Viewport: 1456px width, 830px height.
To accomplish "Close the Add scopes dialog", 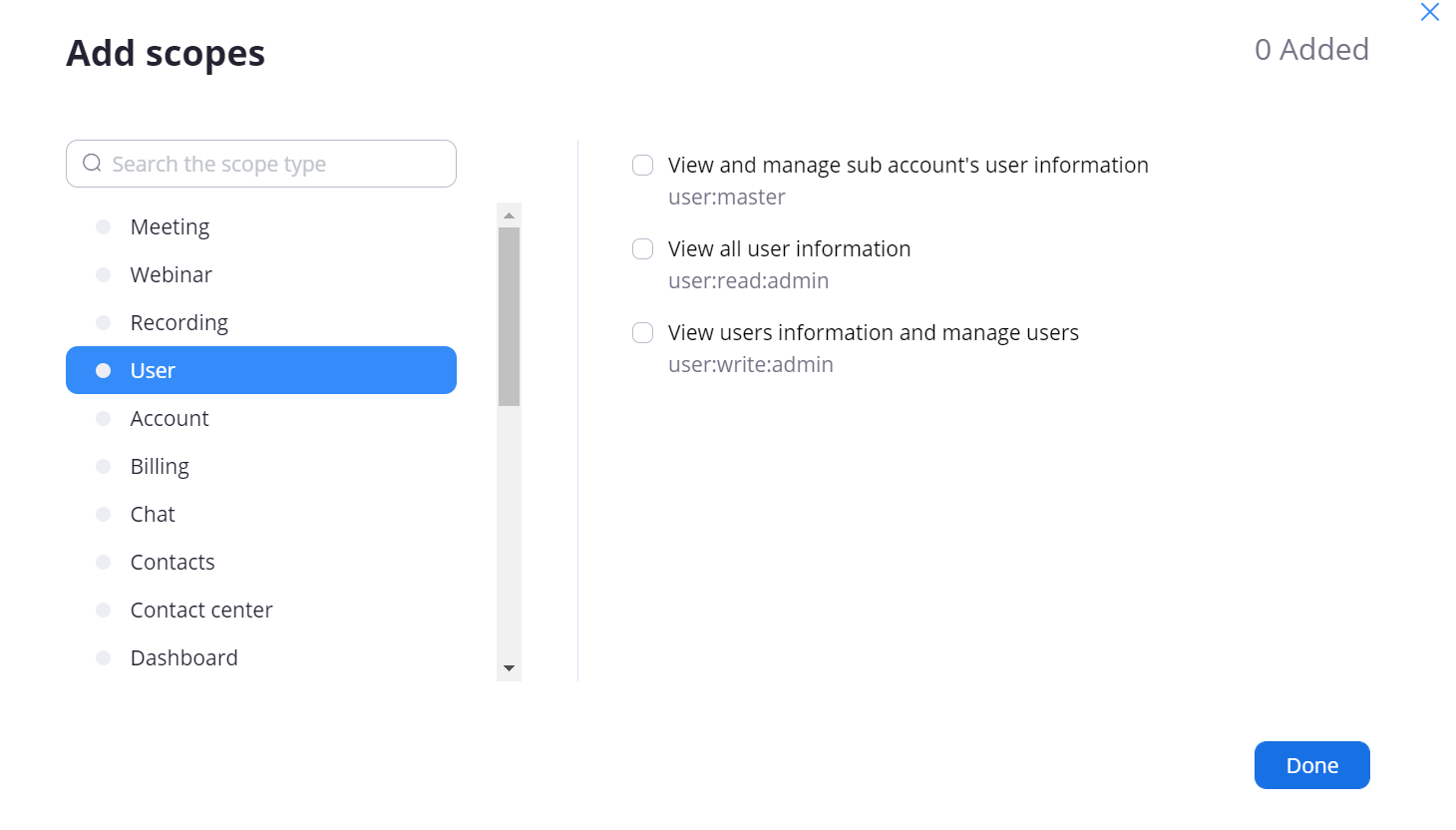I will click(x=1429, y=12).
